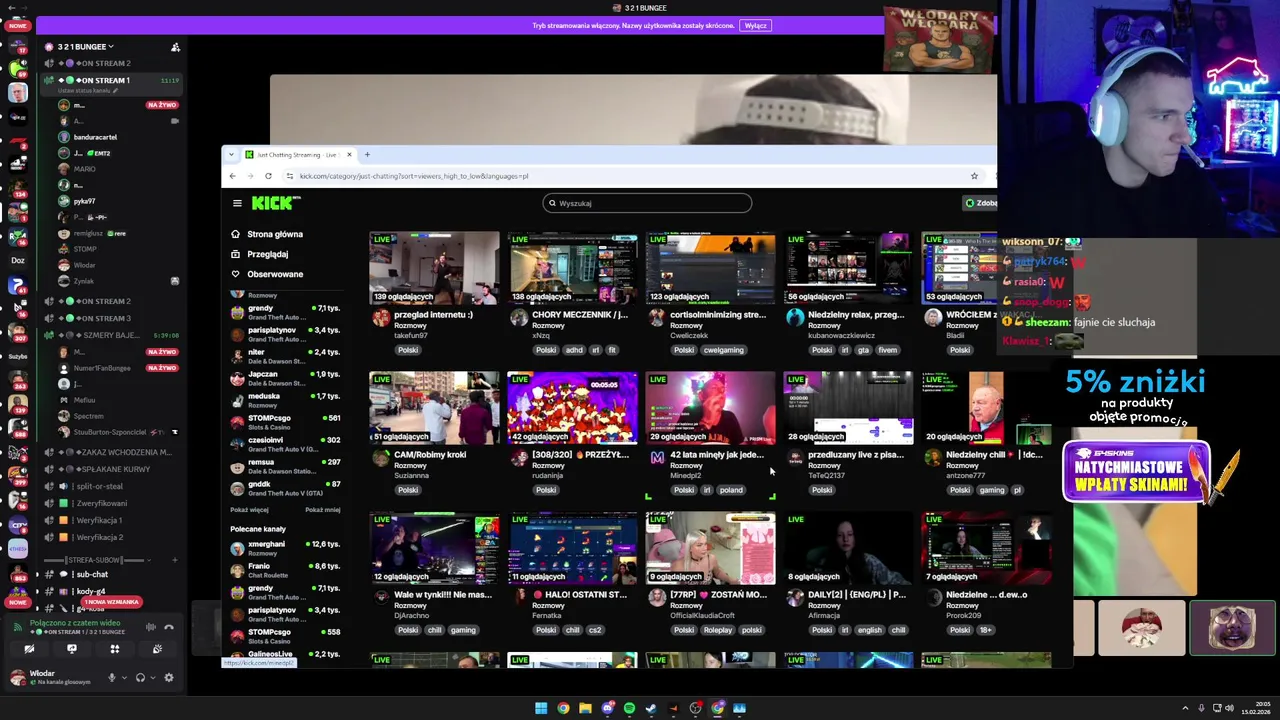
Task: Close the Just Chatting browser tab
Action: [349, 155]
